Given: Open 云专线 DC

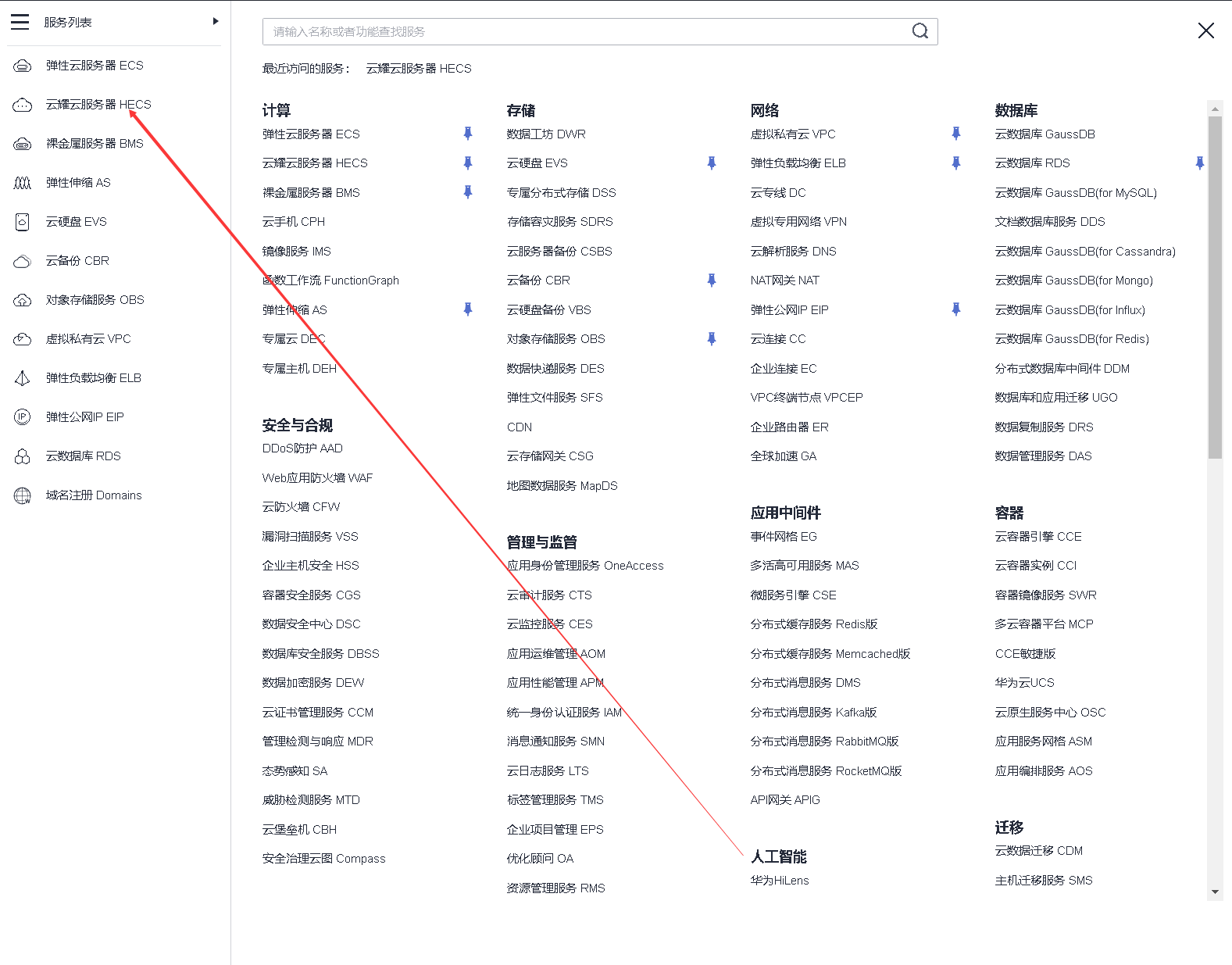Looking at the screenshot, I should click(x=778, y=193).
